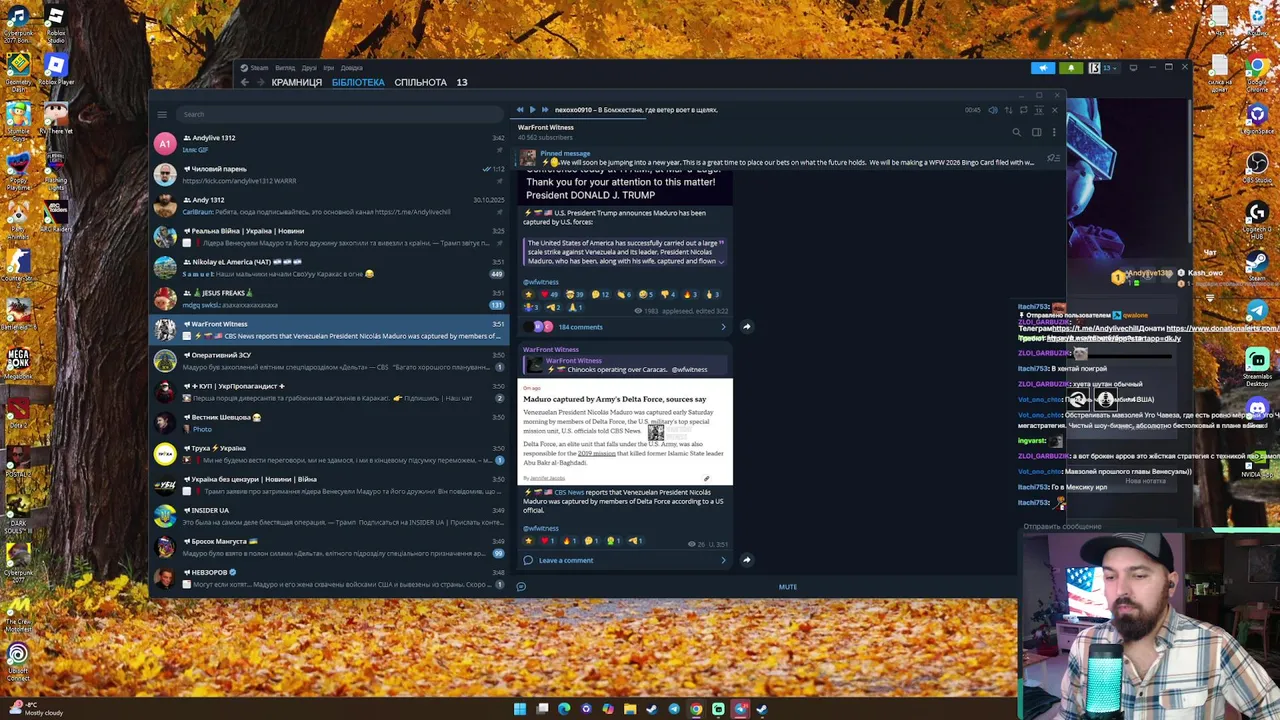Viewport: 1280px width, 720px height.
Task: Expand the collapsed quote in Trump post
Action: (x=721, y=261)
